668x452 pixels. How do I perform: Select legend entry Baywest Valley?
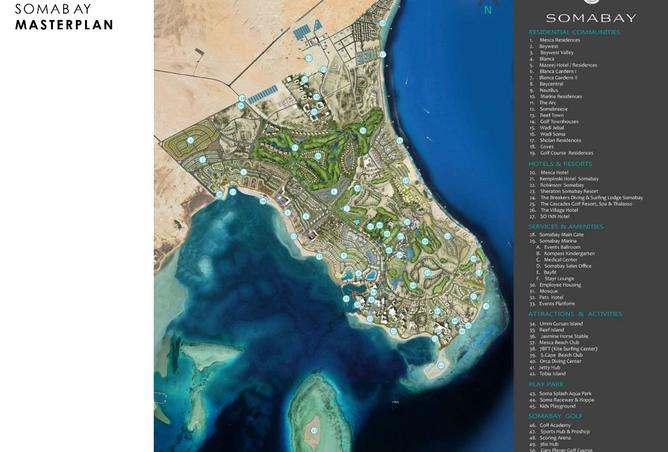point(552,52)
